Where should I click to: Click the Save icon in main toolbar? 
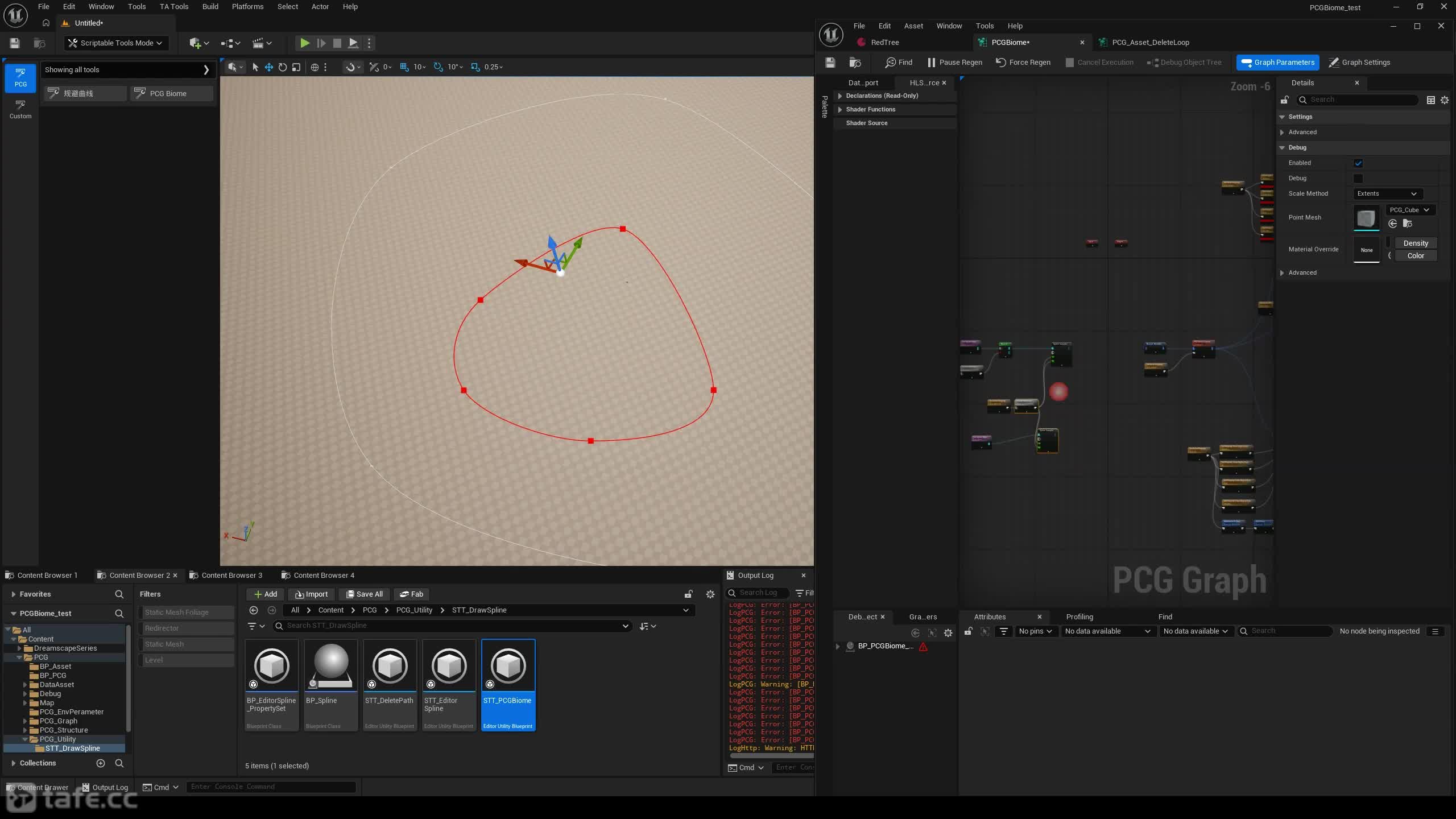click(15, 43)
